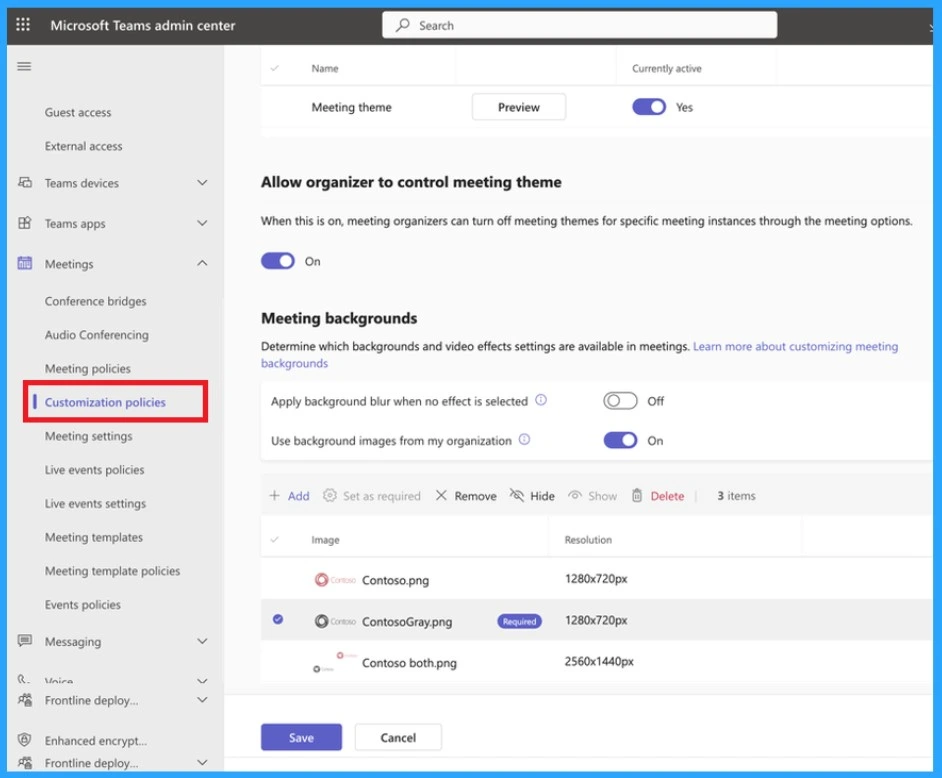Viewport: 942px width, 778px height.
Task: Open Learn more about customizing meeting backgrounds link
Action: (795, 346)
